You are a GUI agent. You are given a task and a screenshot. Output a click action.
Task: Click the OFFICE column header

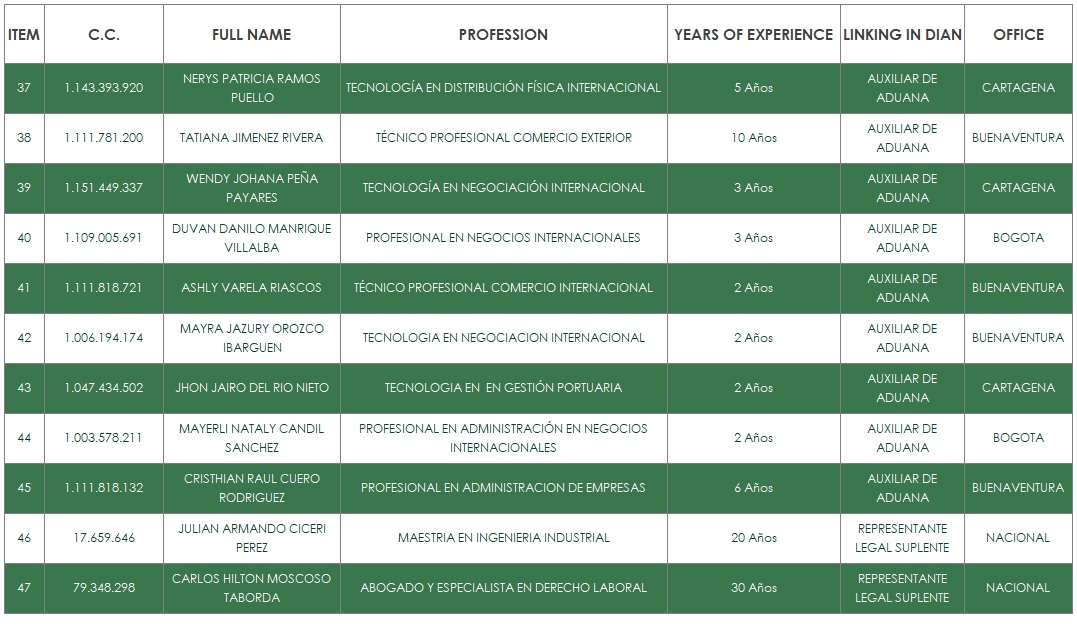pyautogui.click(x=1018, y=34)
